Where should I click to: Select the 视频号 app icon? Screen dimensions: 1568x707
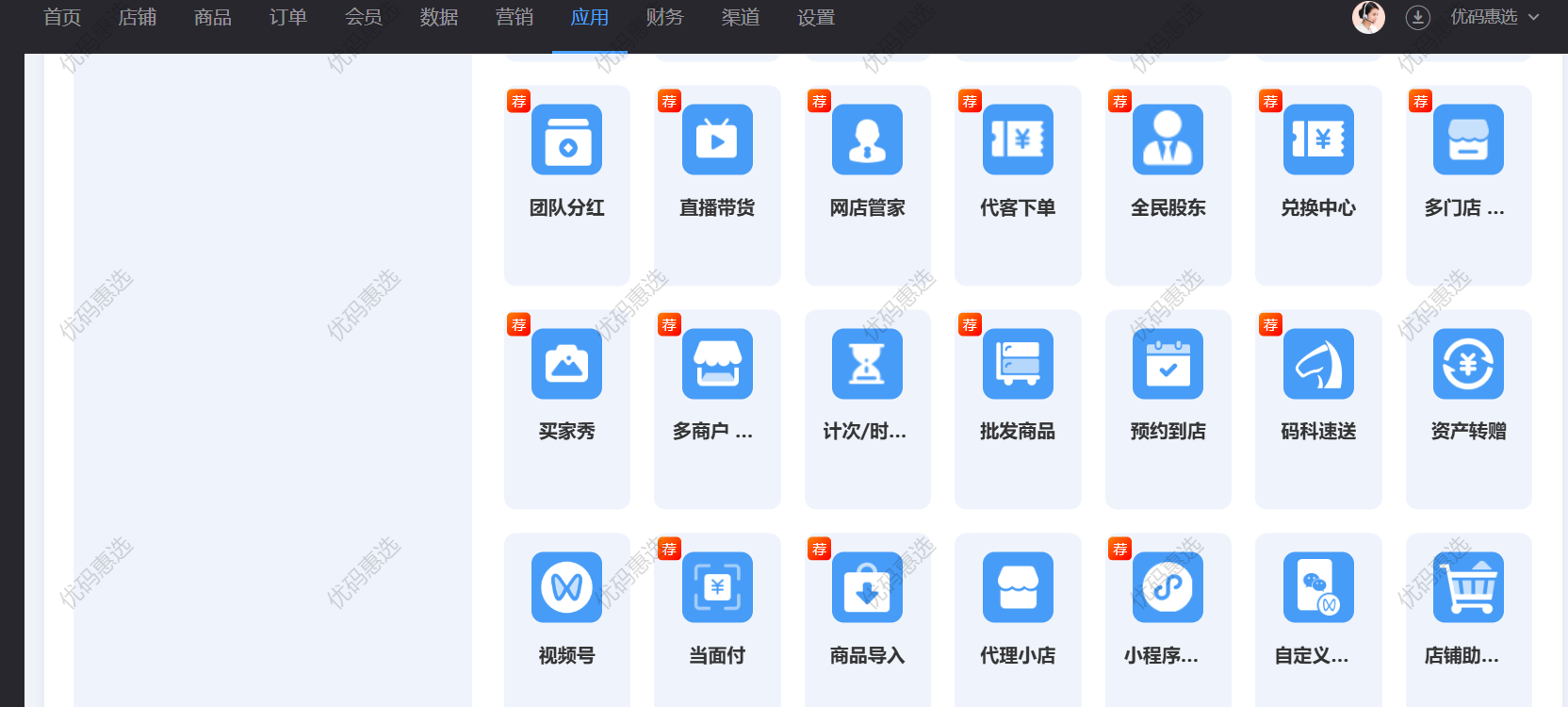point(566,587)
